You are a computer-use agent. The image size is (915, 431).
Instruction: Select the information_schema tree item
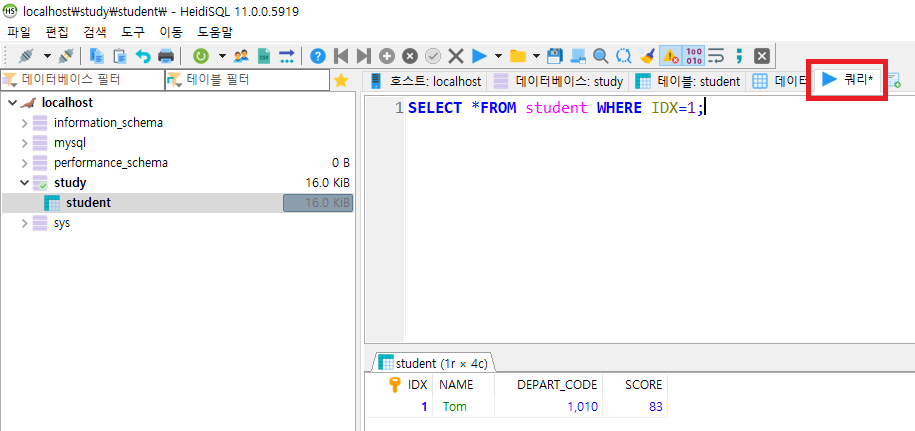pyautogui.click(x=108, y=123)
